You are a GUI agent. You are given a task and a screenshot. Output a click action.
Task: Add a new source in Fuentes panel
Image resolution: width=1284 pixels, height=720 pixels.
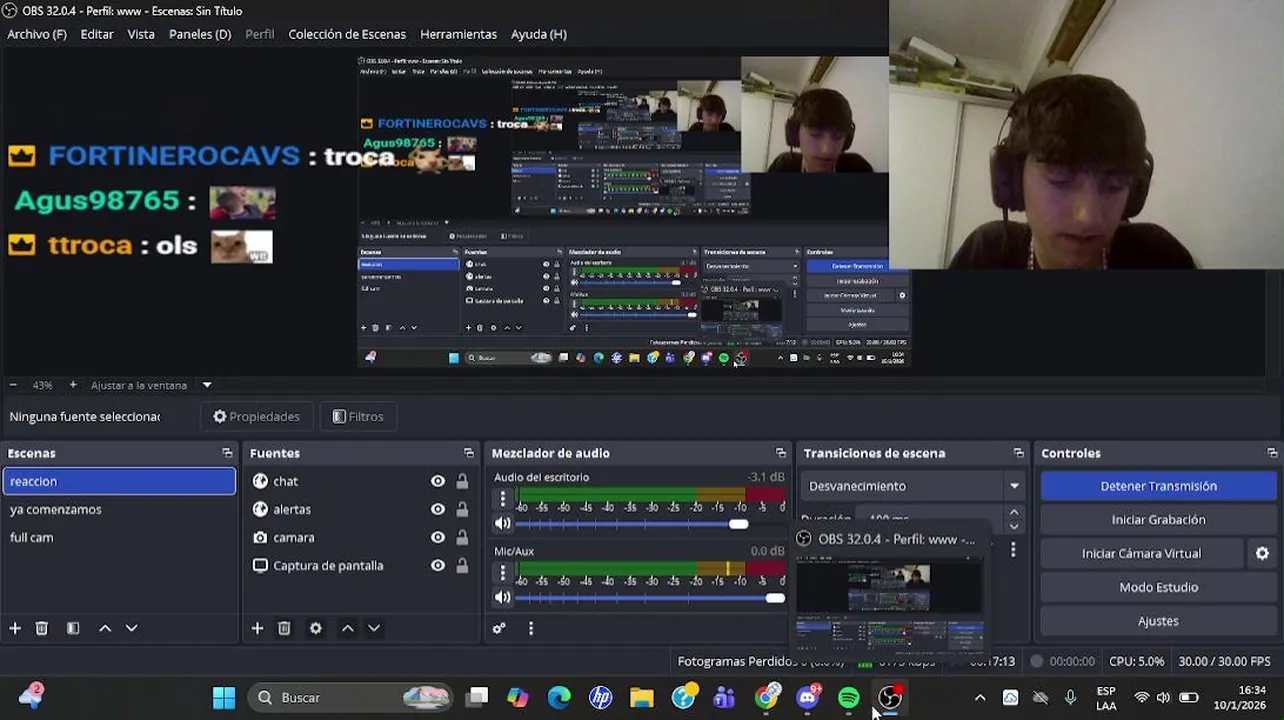(257, 628)
